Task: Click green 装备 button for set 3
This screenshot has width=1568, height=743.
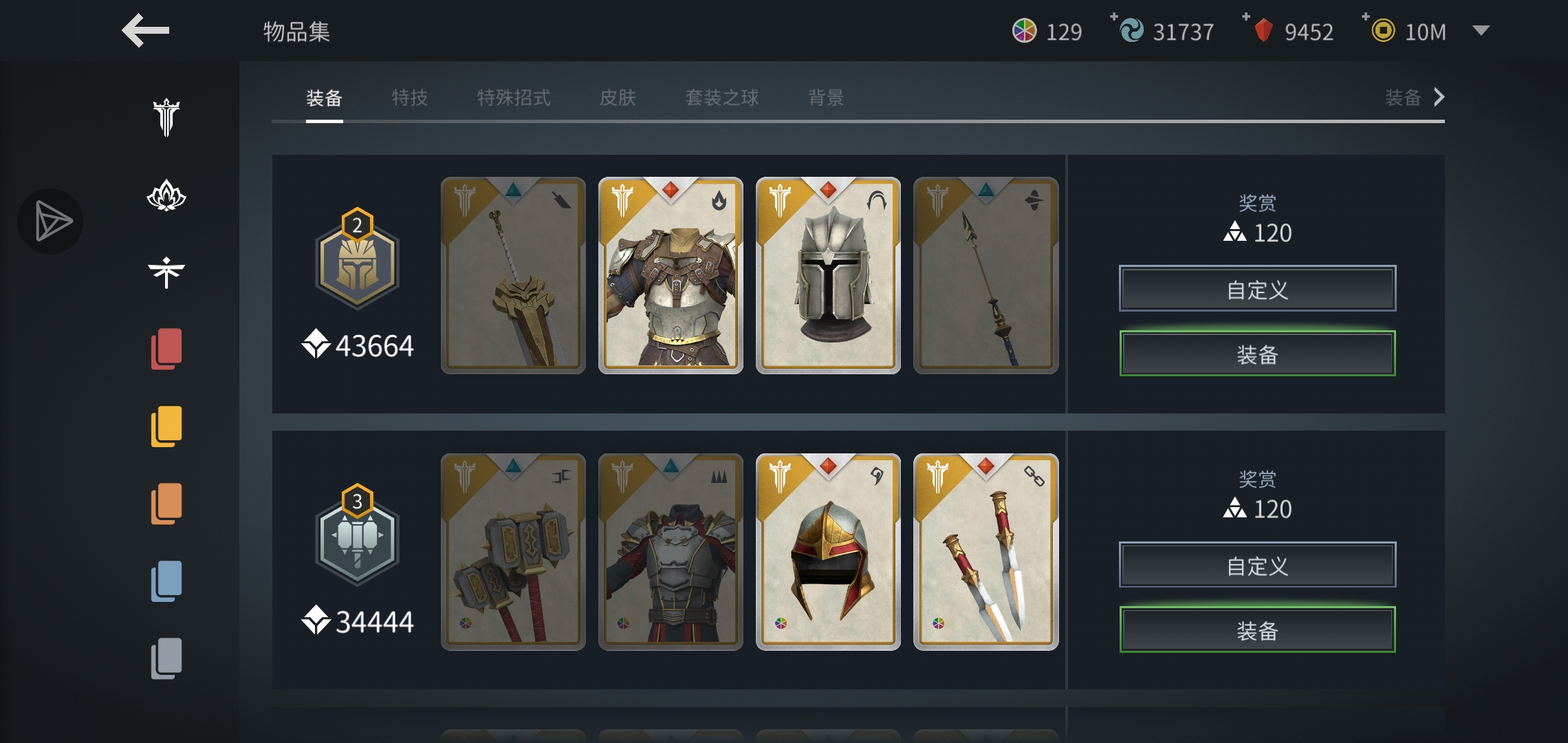Action: pos(1257,629)
